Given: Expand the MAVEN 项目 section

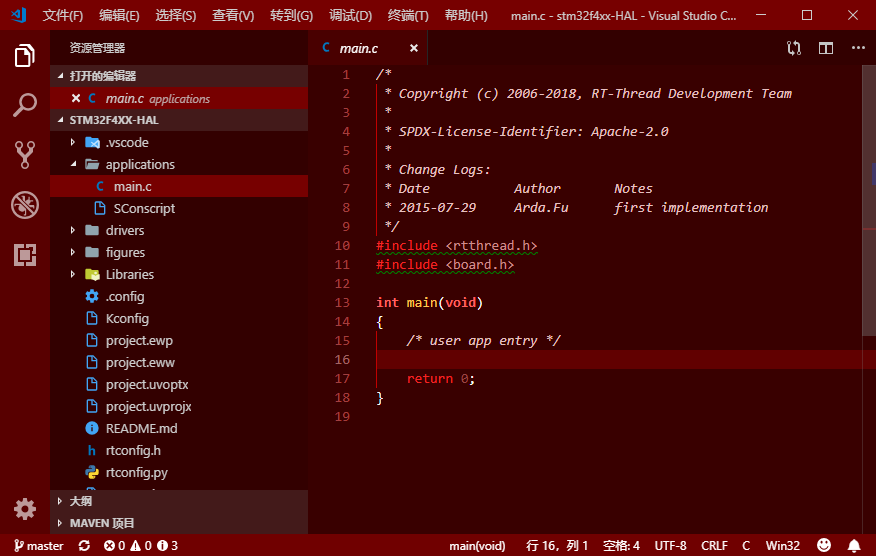Looking at the screenshot, I should click(x=179, y=523).
